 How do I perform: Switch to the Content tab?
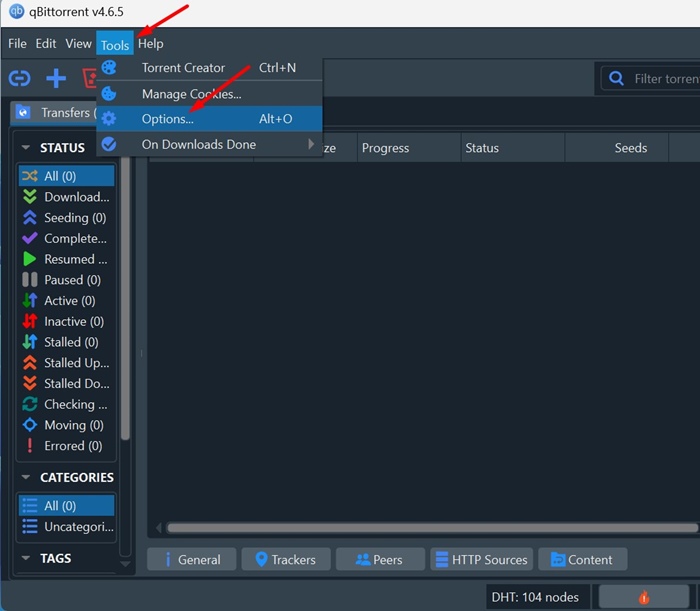tap(583, 559)
